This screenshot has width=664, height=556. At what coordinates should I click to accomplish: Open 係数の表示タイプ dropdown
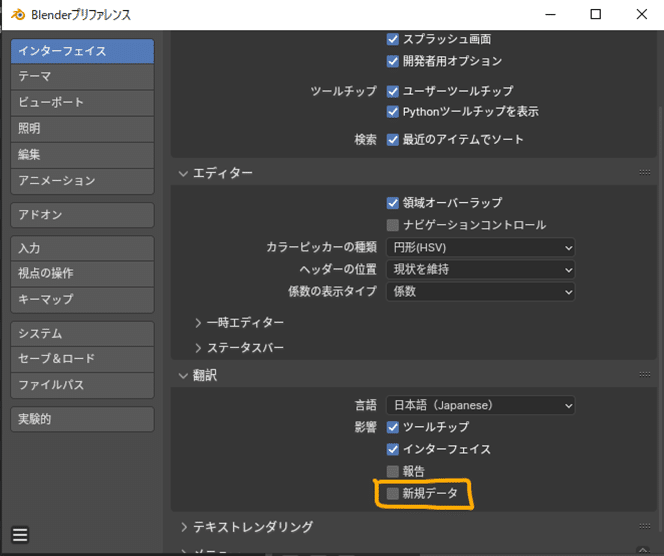point(481,291)
